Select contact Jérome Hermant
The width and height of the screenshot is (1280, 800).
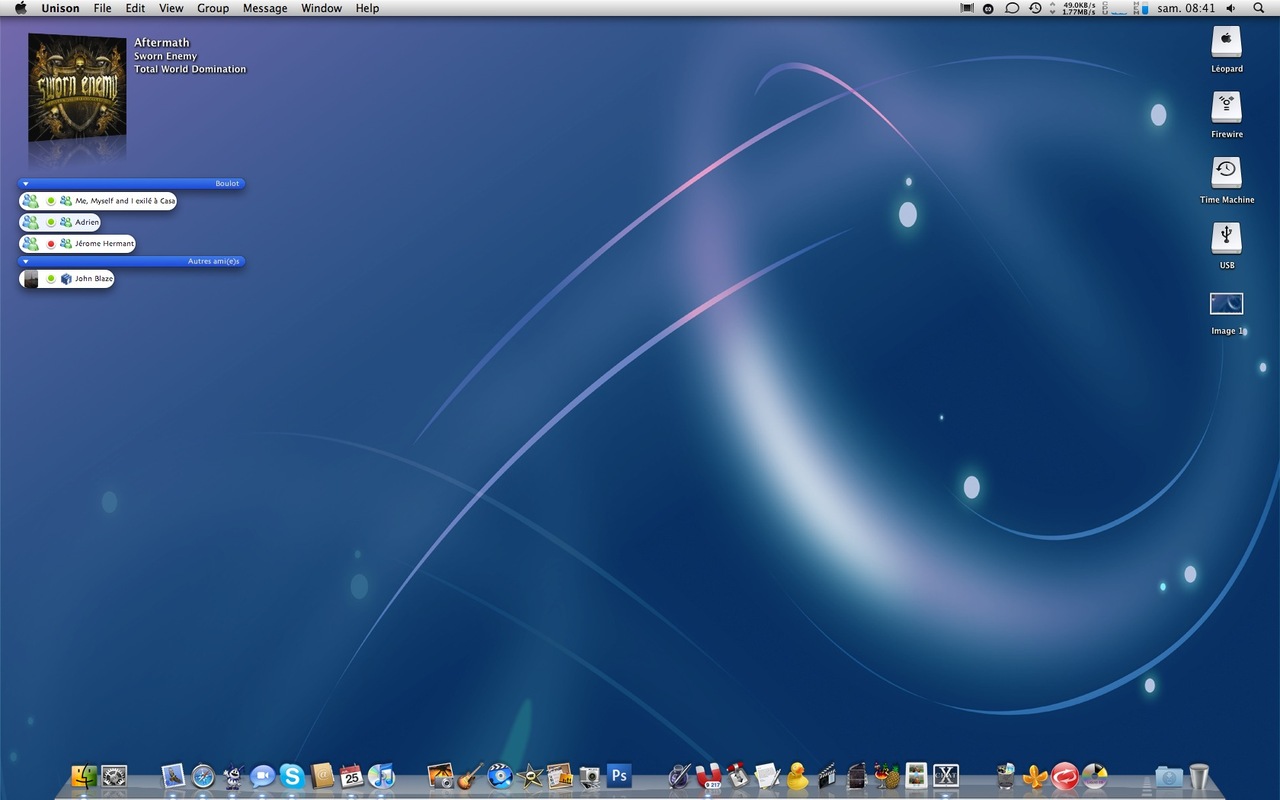tap(103, 244)
